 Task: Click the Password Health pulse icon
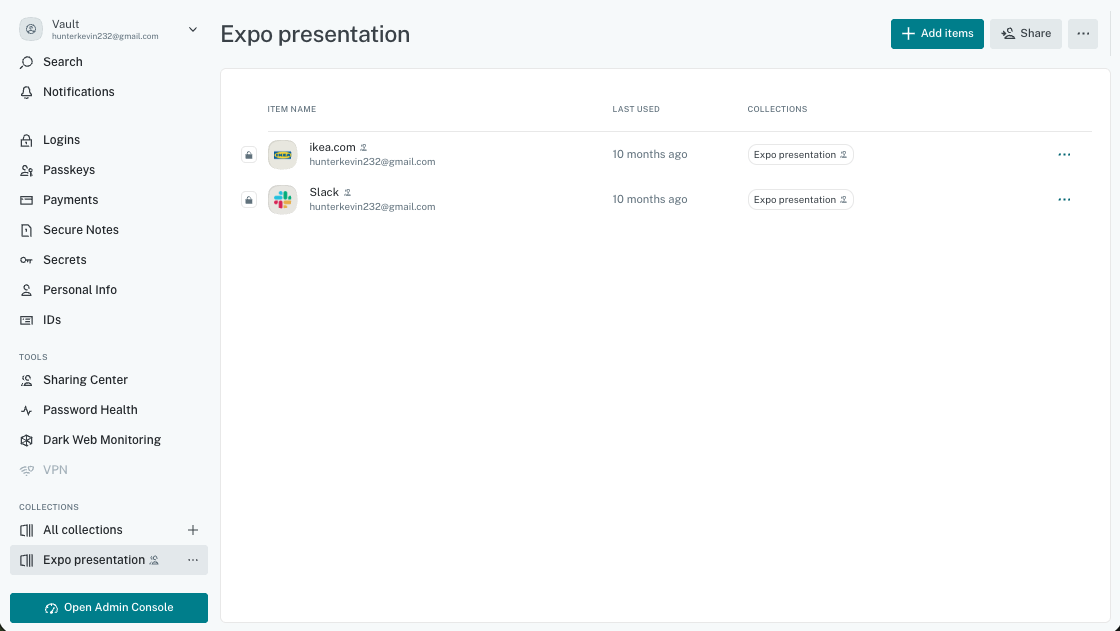click(26, 410)
